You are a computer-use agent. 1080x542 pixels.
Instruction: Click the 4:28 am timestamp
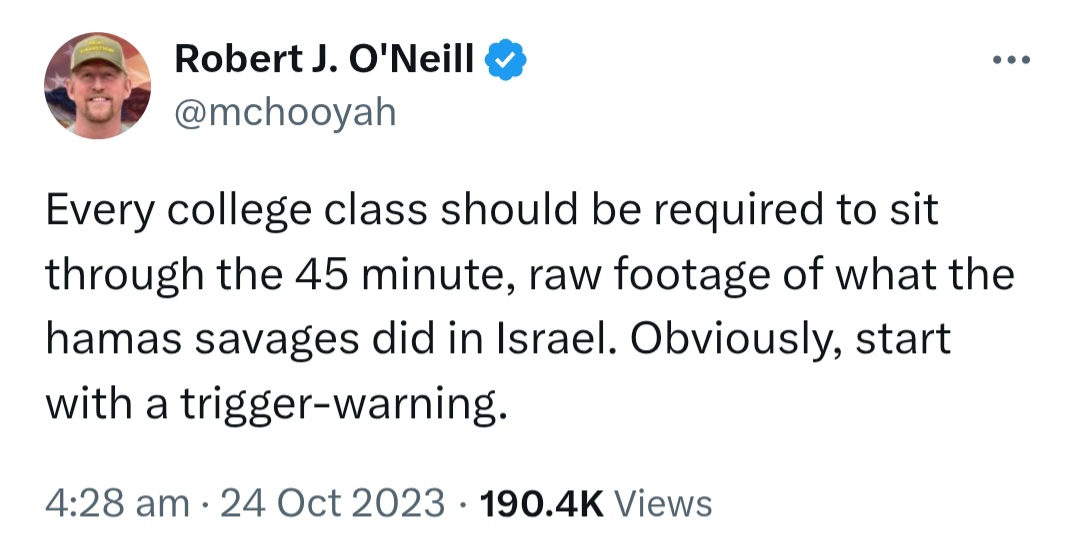[x=118, y=503]
